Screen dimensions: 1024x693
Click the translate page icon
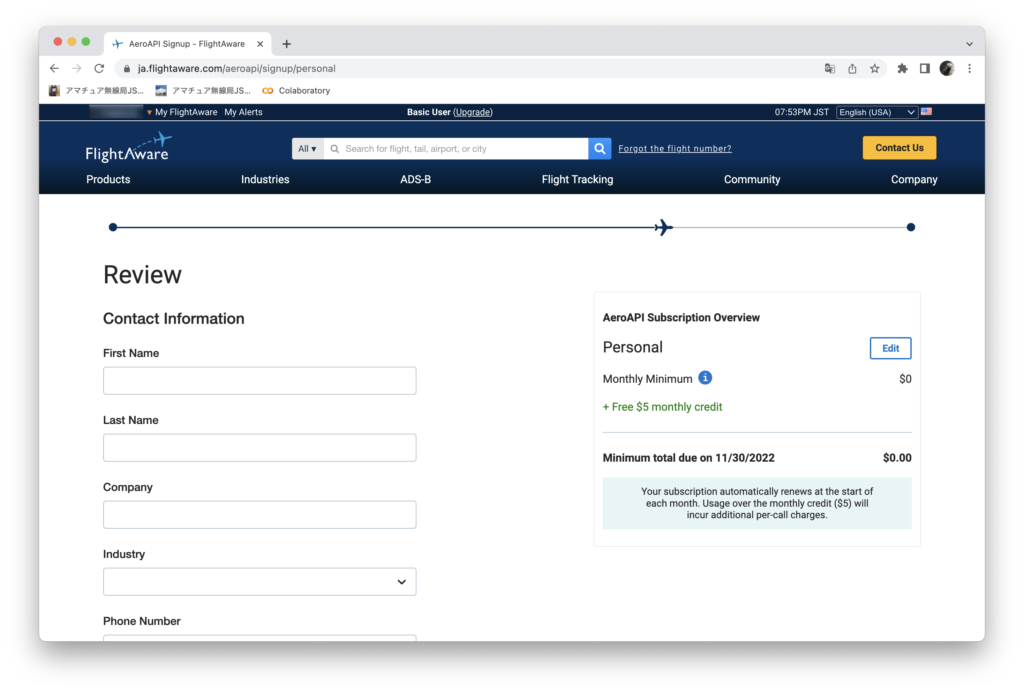pyautogui.click(x=829, y=69)
